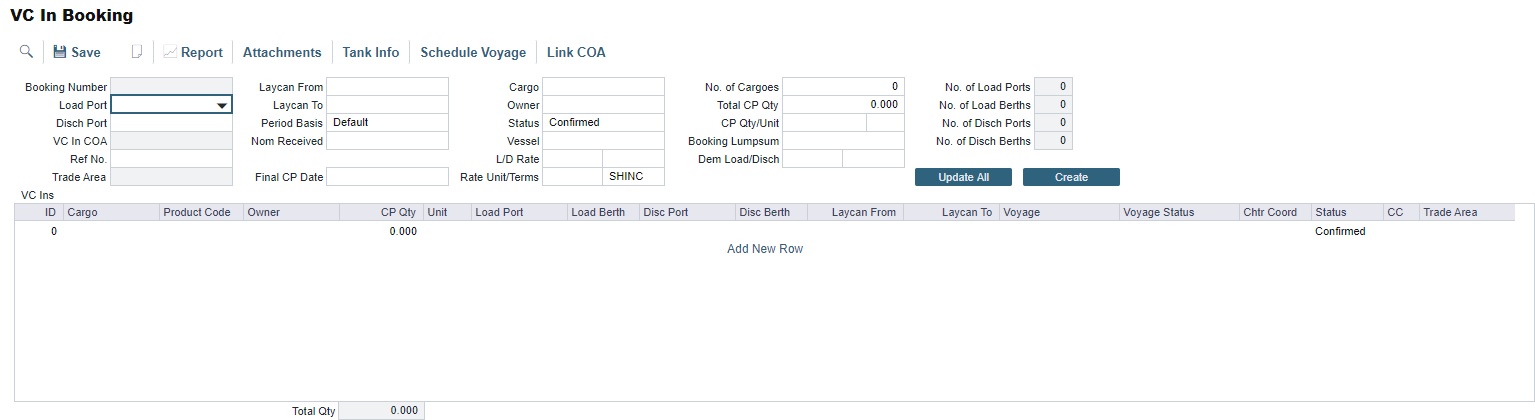Viewport: 1535px width, 420px height.
Task: Focus the Disch Port input field
Action: pos(171,123)
